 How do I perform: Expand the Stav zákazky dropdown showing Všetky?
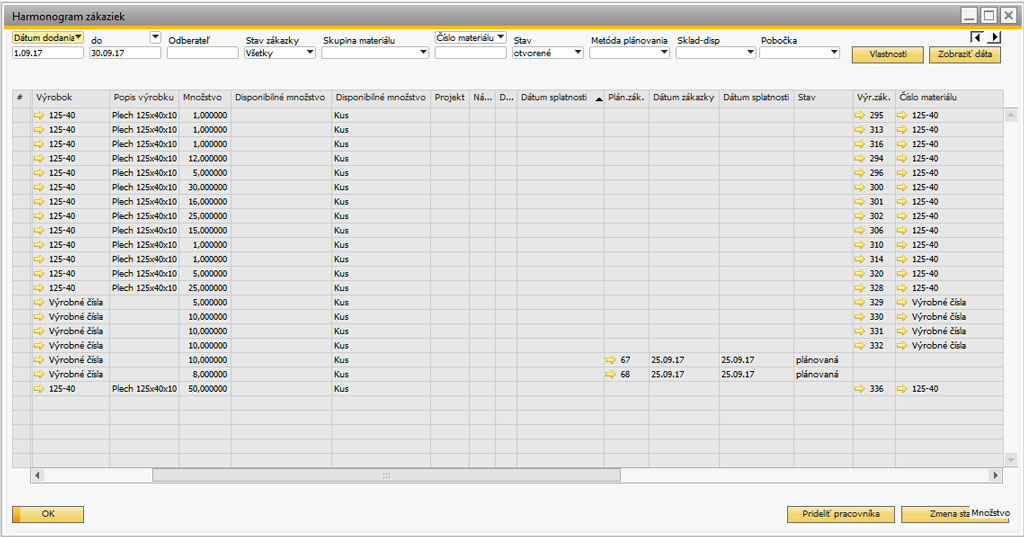tap(309, 53)
